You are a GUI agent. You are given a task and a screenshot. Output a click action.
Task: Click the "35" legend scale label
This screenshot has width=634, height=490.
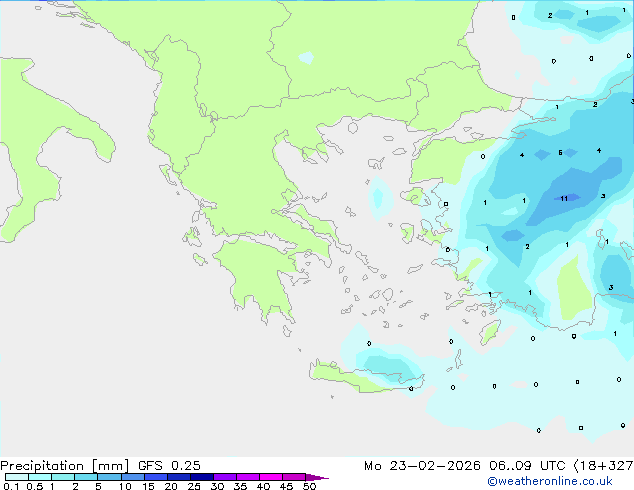pyautogui.click(x=240, y=486)
